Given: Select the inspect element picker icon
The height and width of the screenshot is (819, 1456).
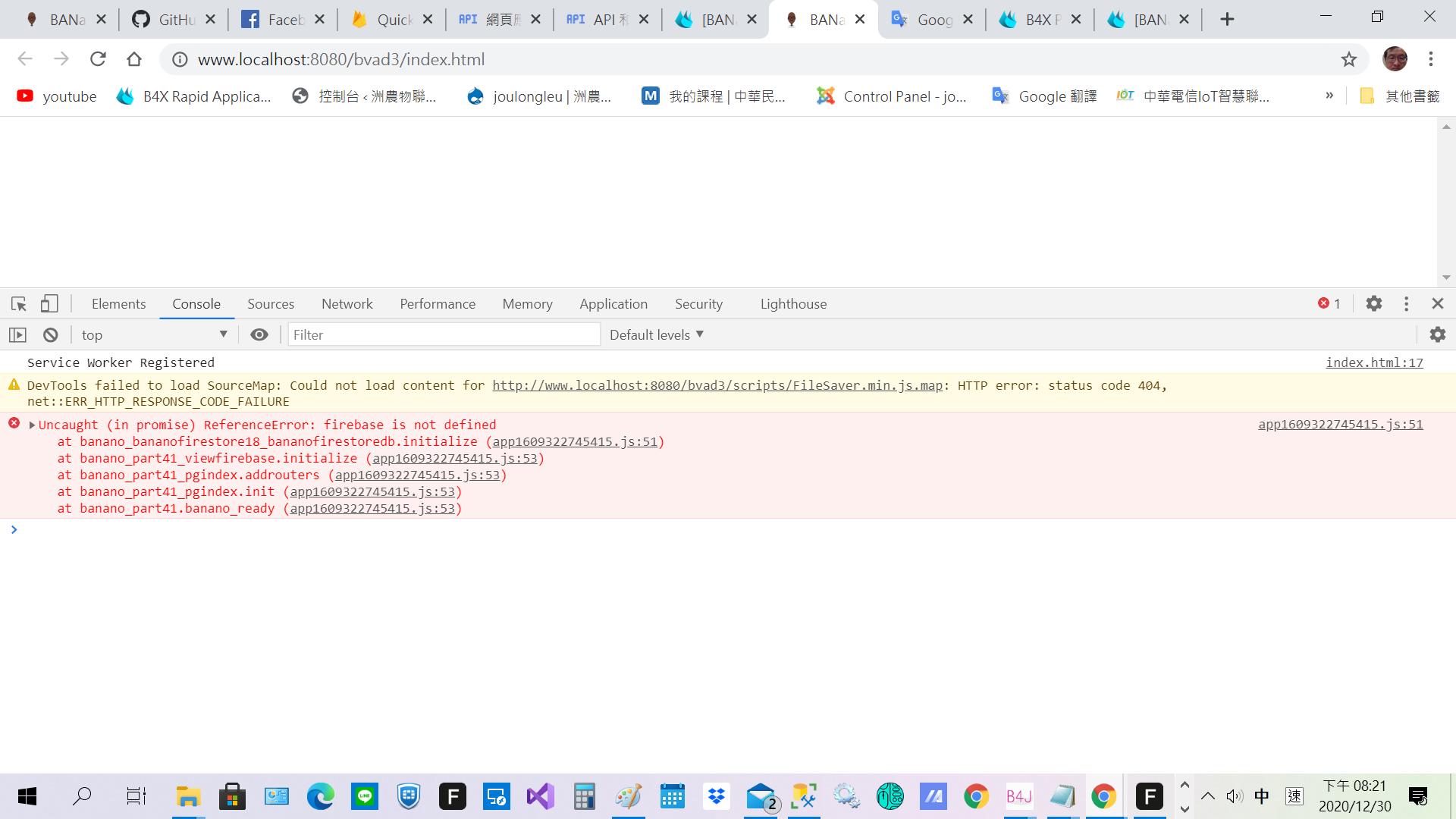Looking at the screenshot, I should click(x=19, y=304).
